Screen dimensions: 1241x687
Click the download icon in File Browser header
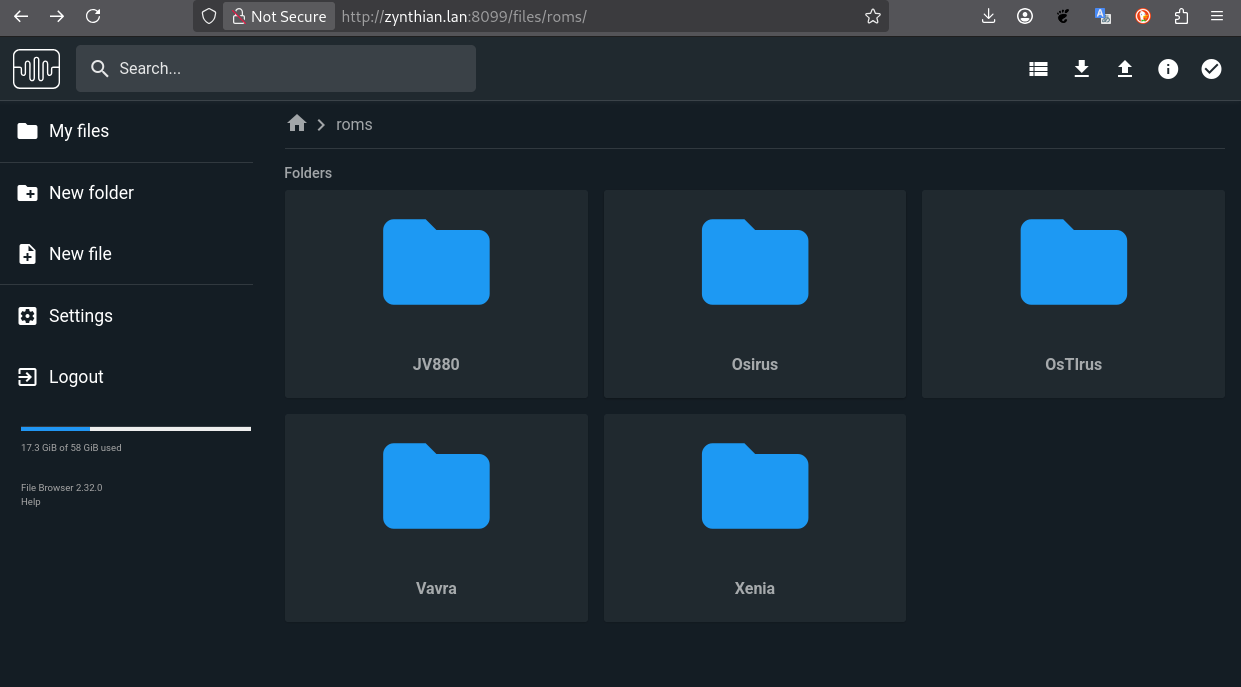(x=1081, y=69)
